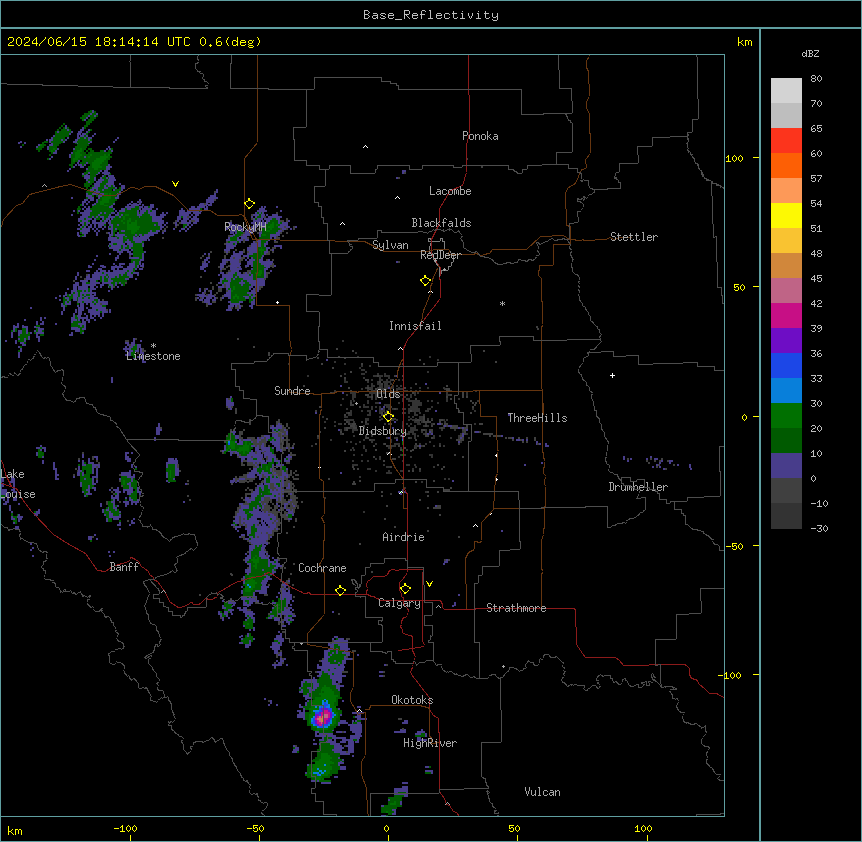Pick the slate purple 10-0 dBZ legend swatch
862x842 pixels.
point(786,466)
